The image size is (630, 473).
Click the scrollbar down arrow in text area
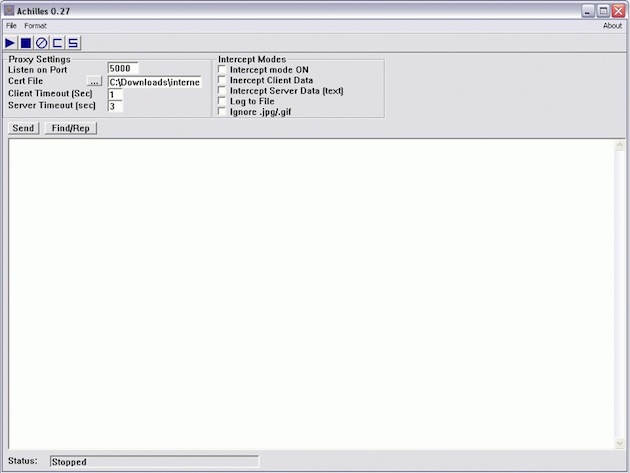tap(619, 443)
